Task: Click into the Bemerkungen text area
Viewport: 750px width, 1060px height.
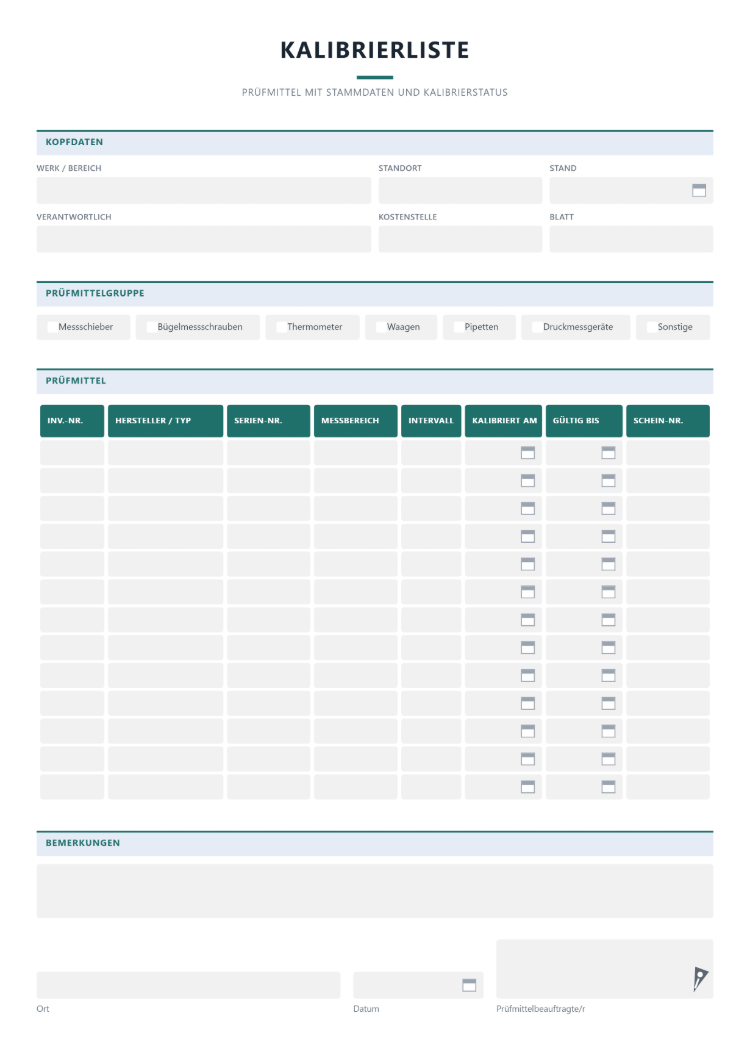Action: coord(375,891)
